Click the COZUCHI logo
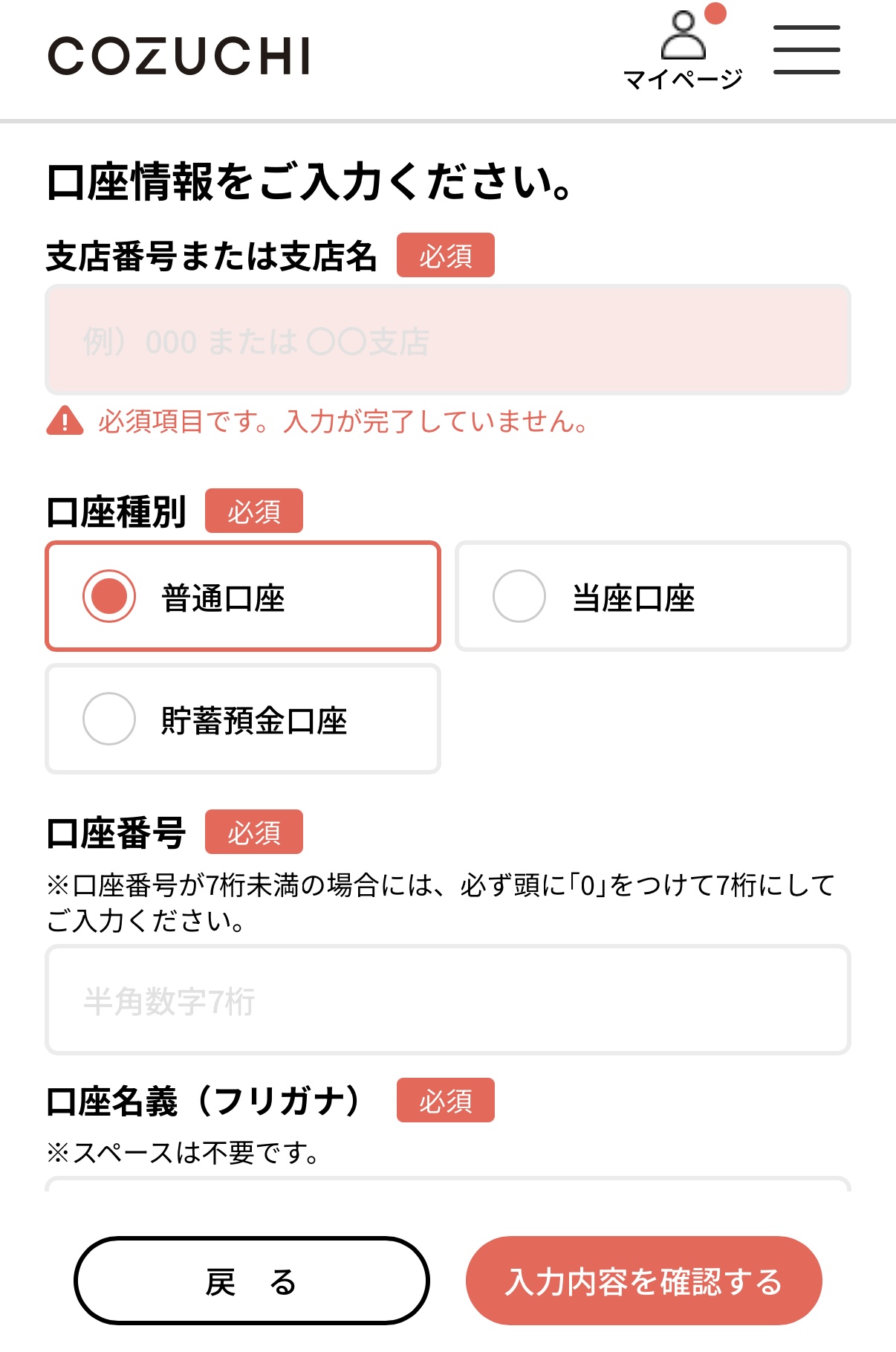 179,56
